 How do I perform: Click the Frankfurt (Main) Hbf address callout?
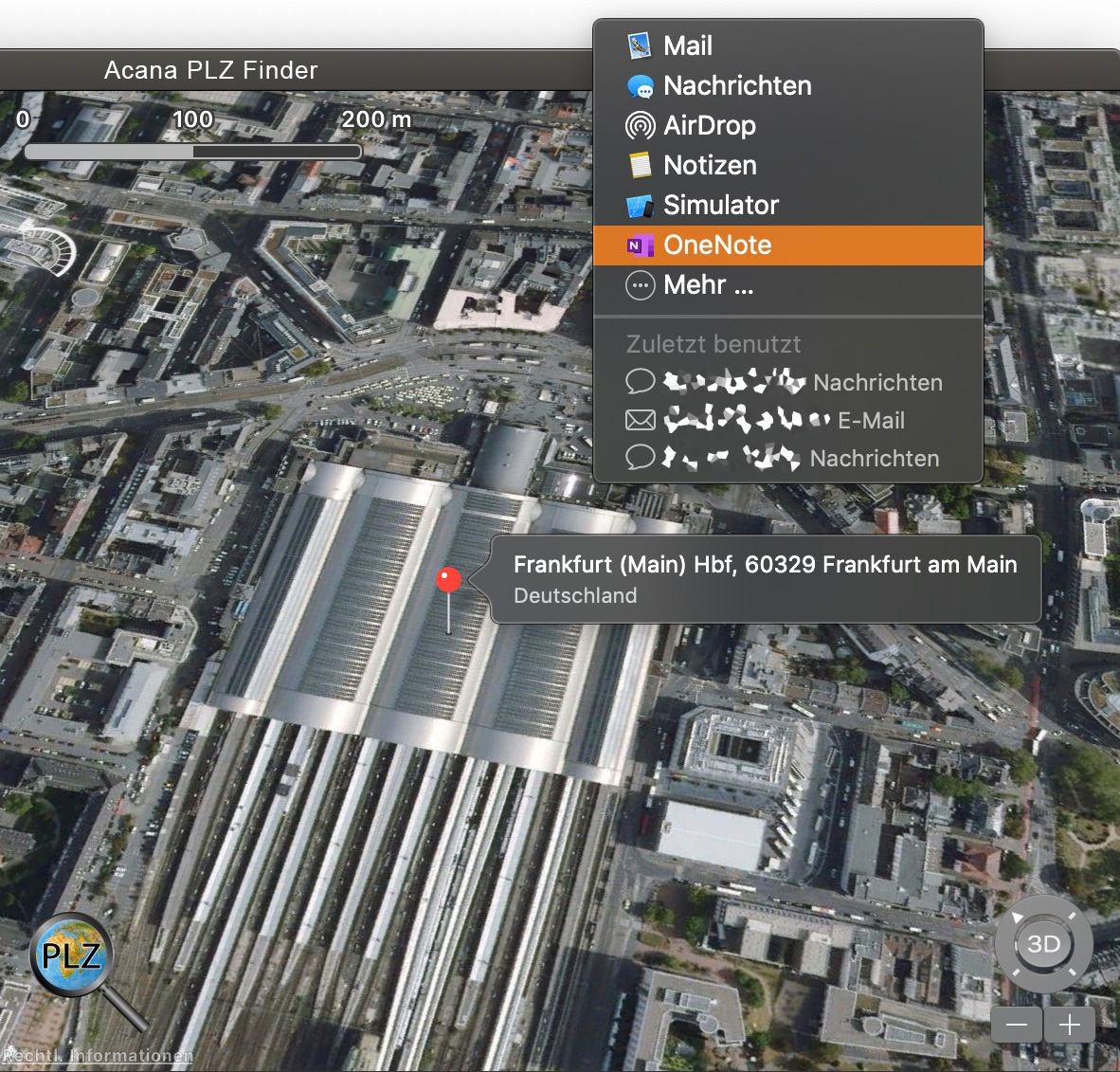click(x=765, y=579)
